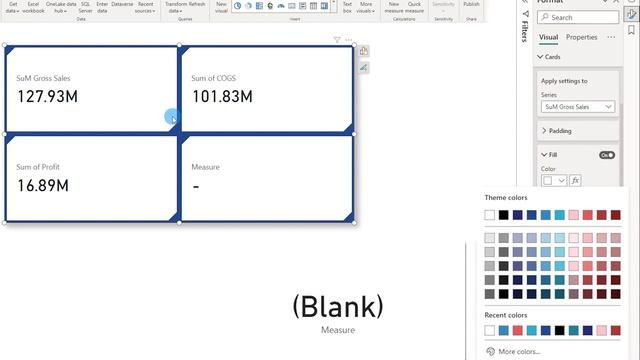640x360 pixels.
Task: Collapse the Cards section
Action: click(549, 57)
